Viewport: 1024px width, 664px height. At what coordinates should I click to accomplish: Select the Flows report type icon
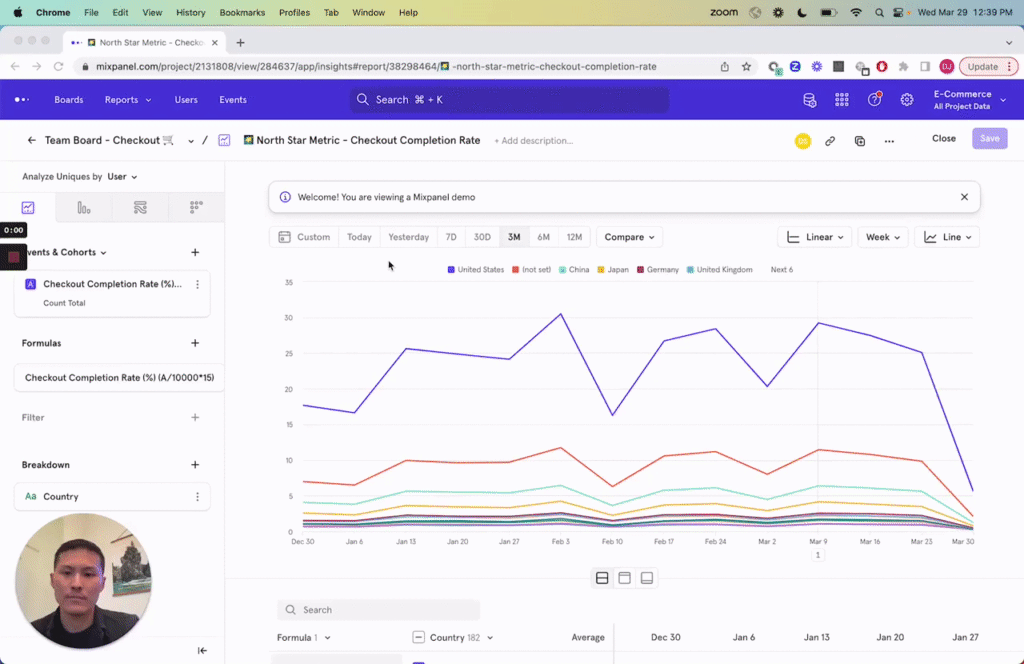point(140,208)
